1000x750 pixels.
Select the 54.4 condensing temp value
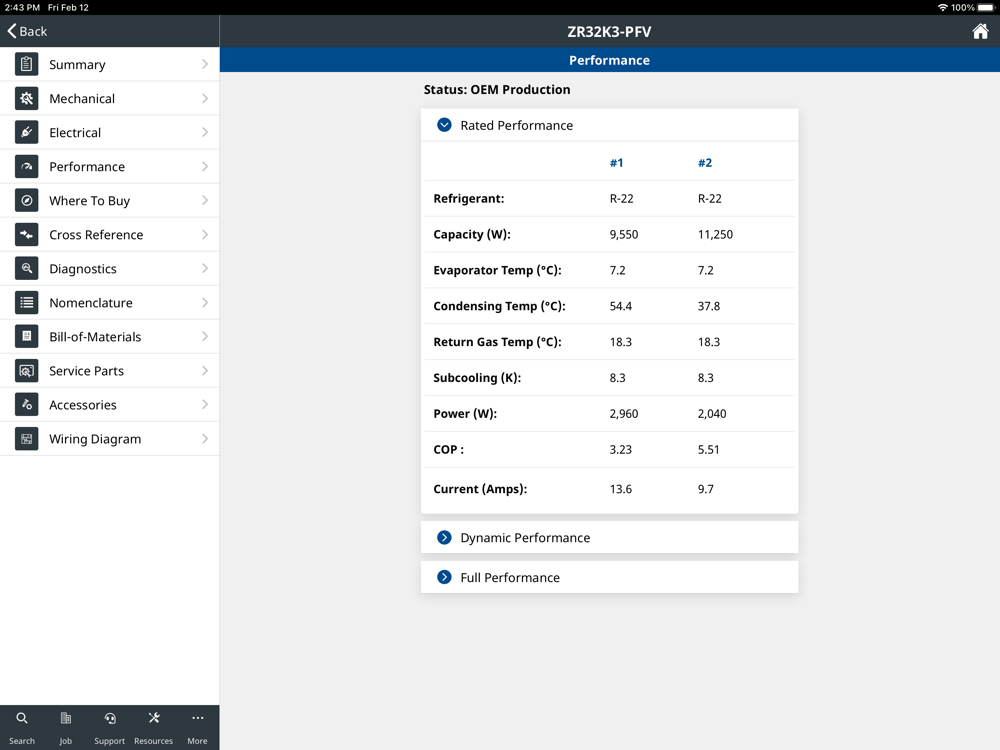(x=621, y=306)
